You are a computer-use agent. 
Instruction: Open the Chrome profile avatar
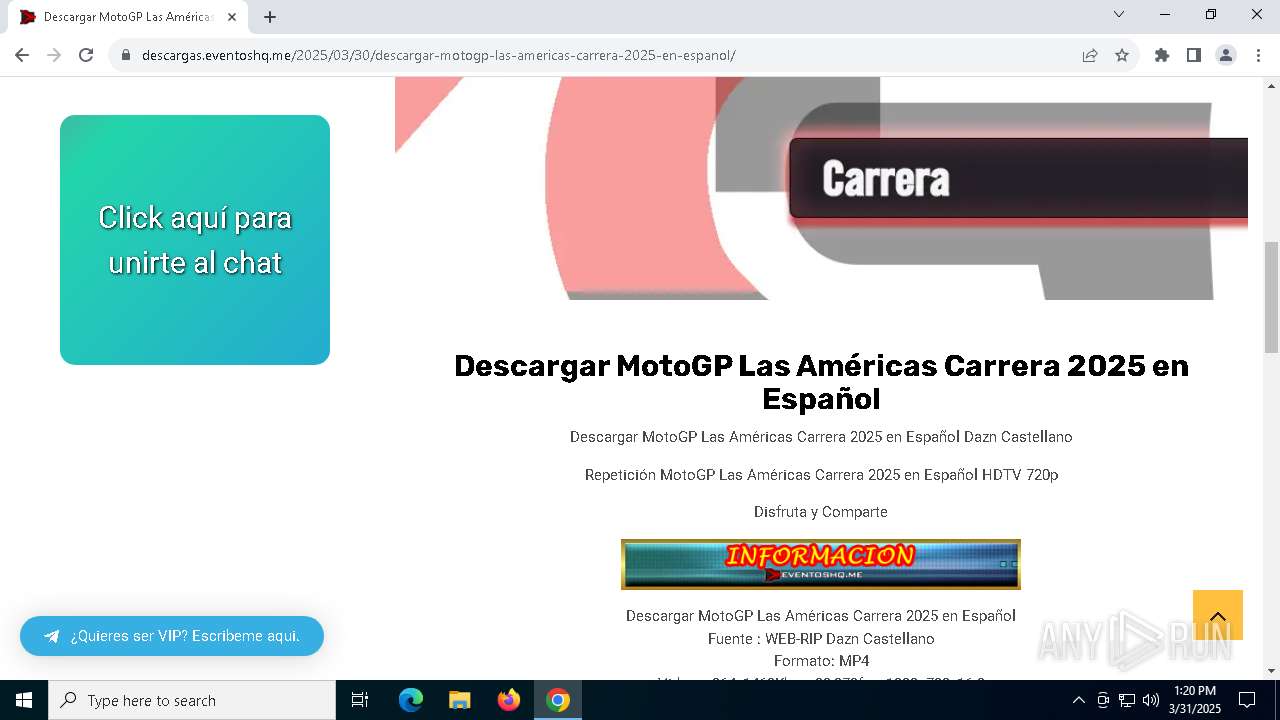[1226, 55]
